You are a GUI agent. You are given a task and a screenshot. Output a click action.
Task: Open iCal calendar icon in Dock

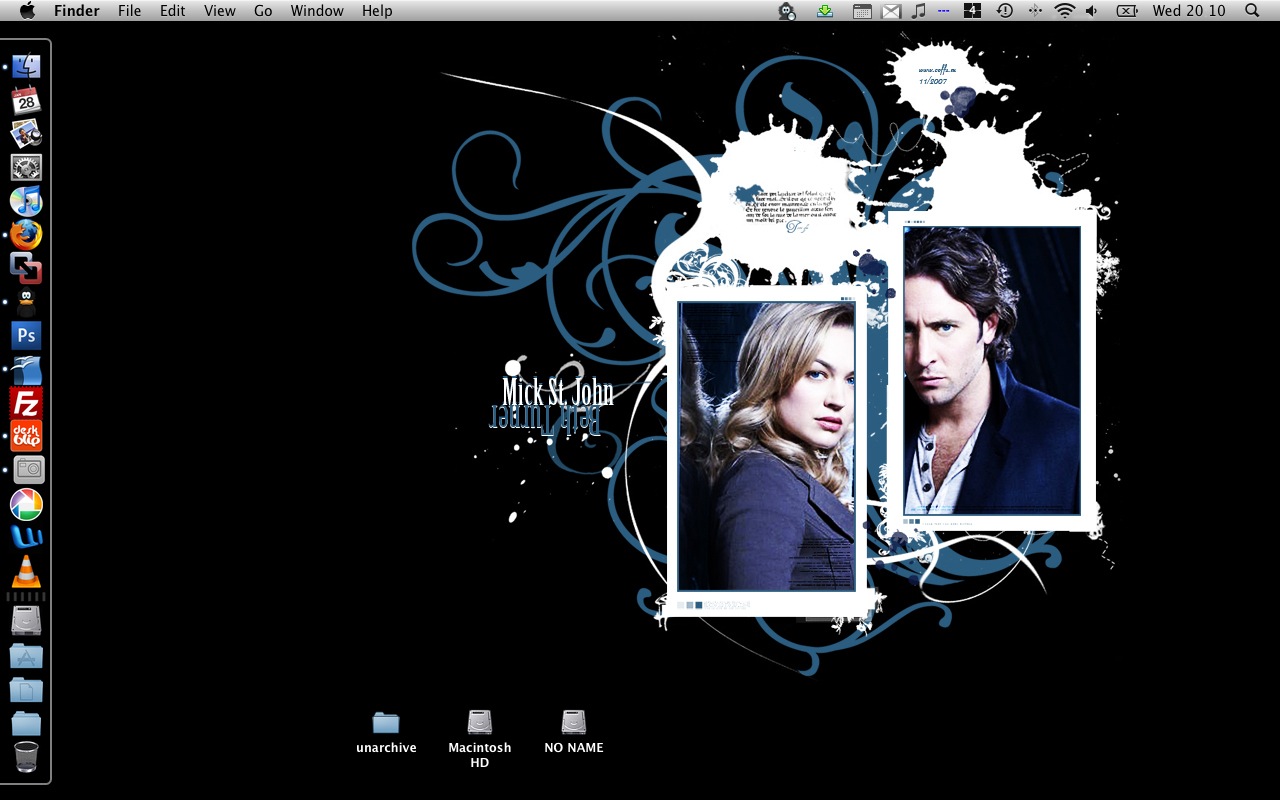point(26,100)
